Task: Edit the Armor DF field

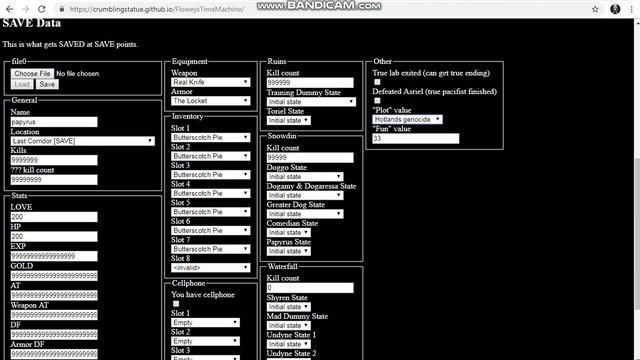Action: tap(54, 354)
